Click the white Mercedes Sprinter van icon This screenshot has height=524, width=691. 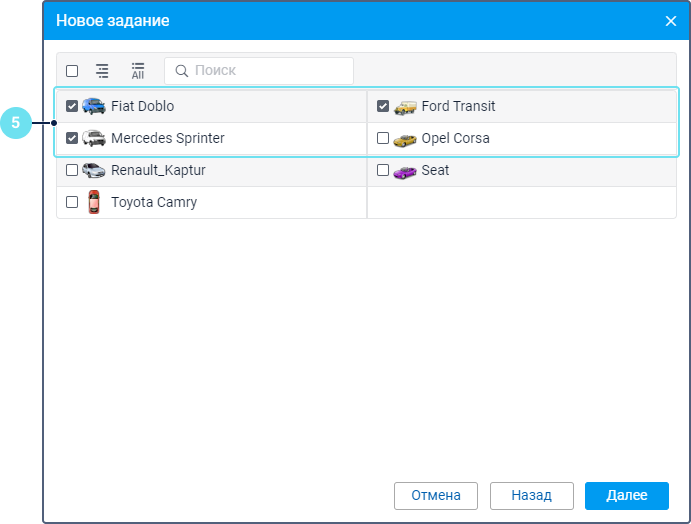pyautogui.click(x=94, y=138)
